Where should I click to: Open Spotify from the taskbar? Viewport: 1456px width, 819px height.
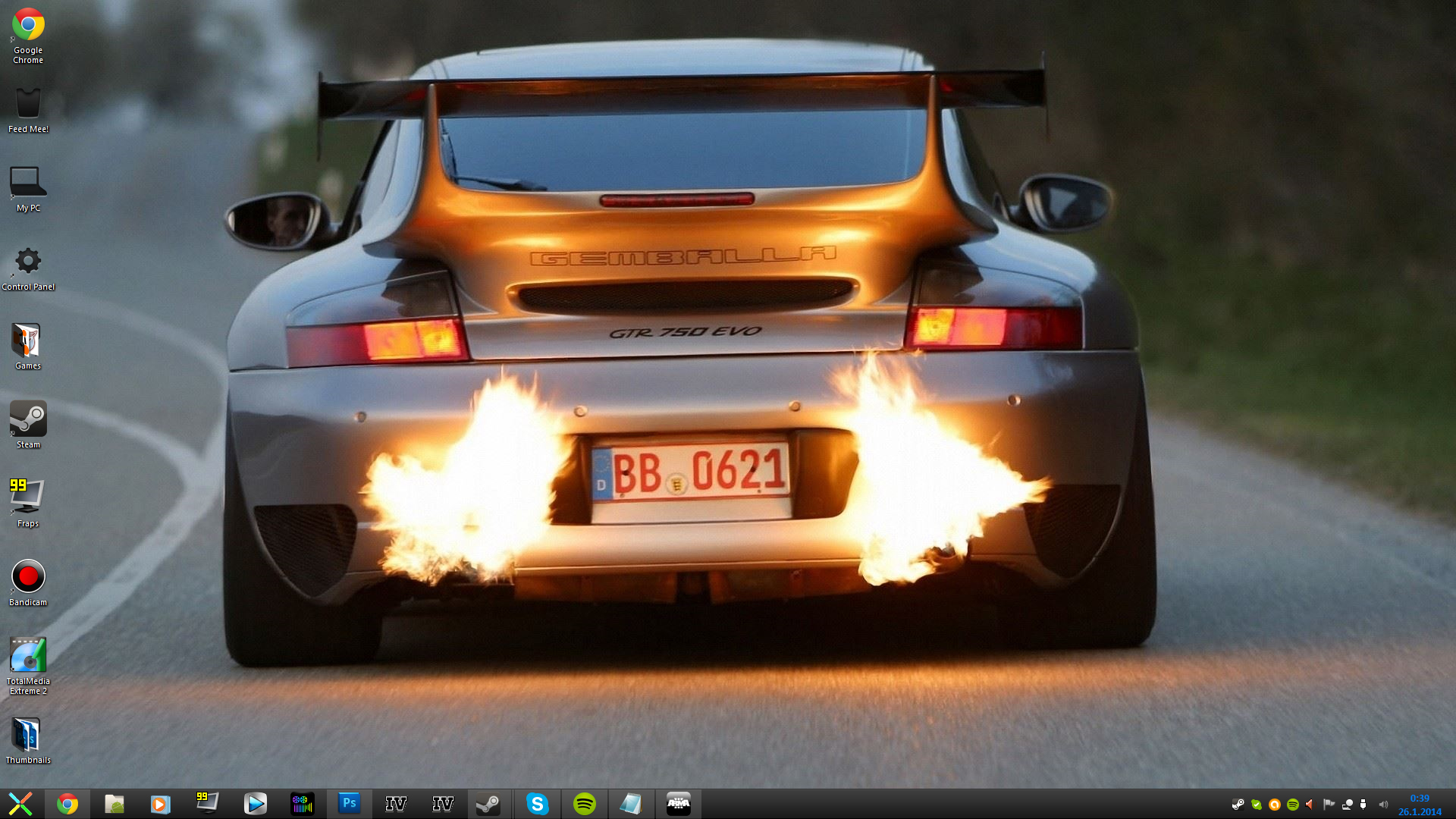(584, 804)
